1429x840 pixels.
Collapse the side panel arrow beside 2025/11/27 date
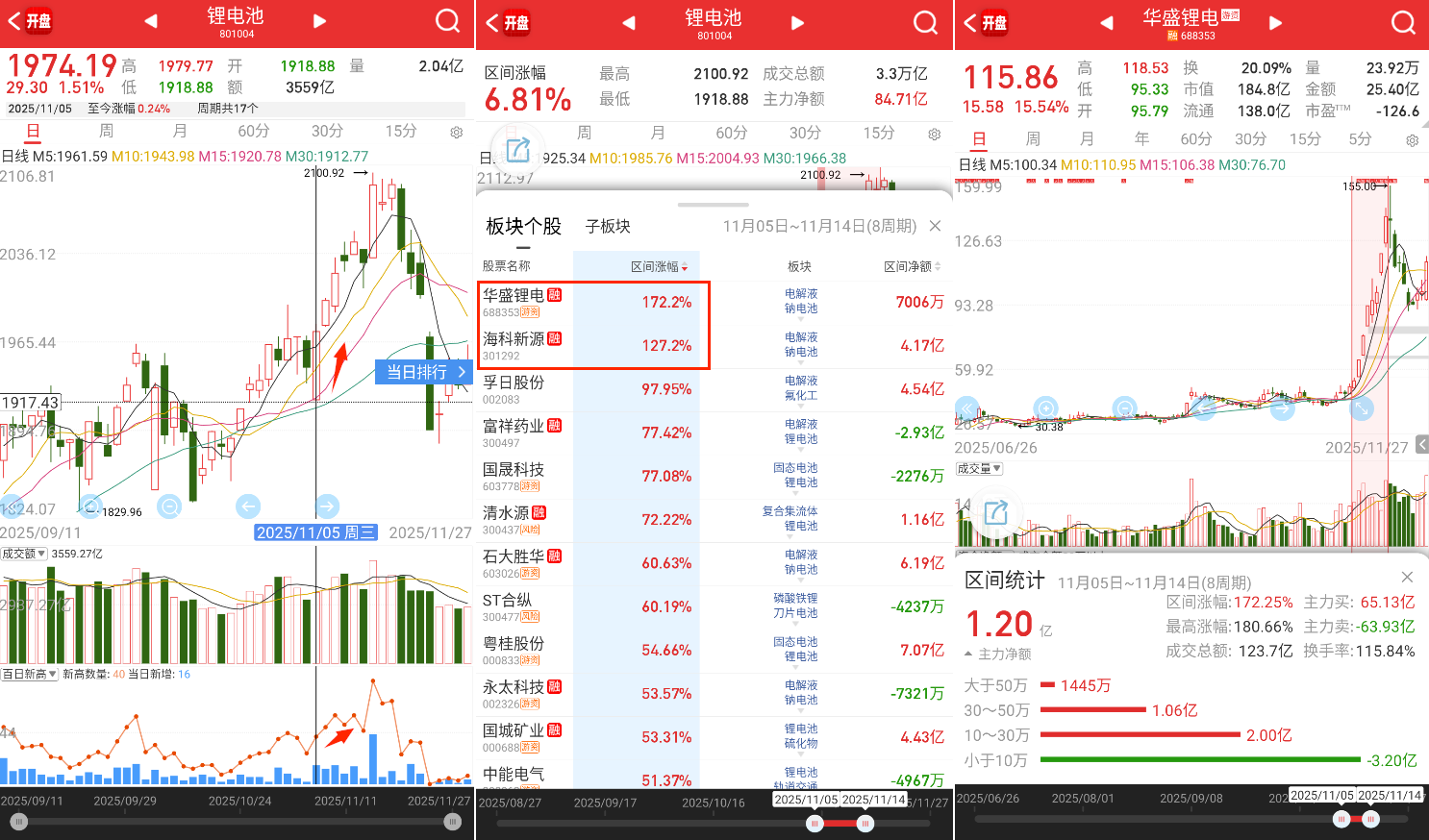click(x=1421, y=444)
